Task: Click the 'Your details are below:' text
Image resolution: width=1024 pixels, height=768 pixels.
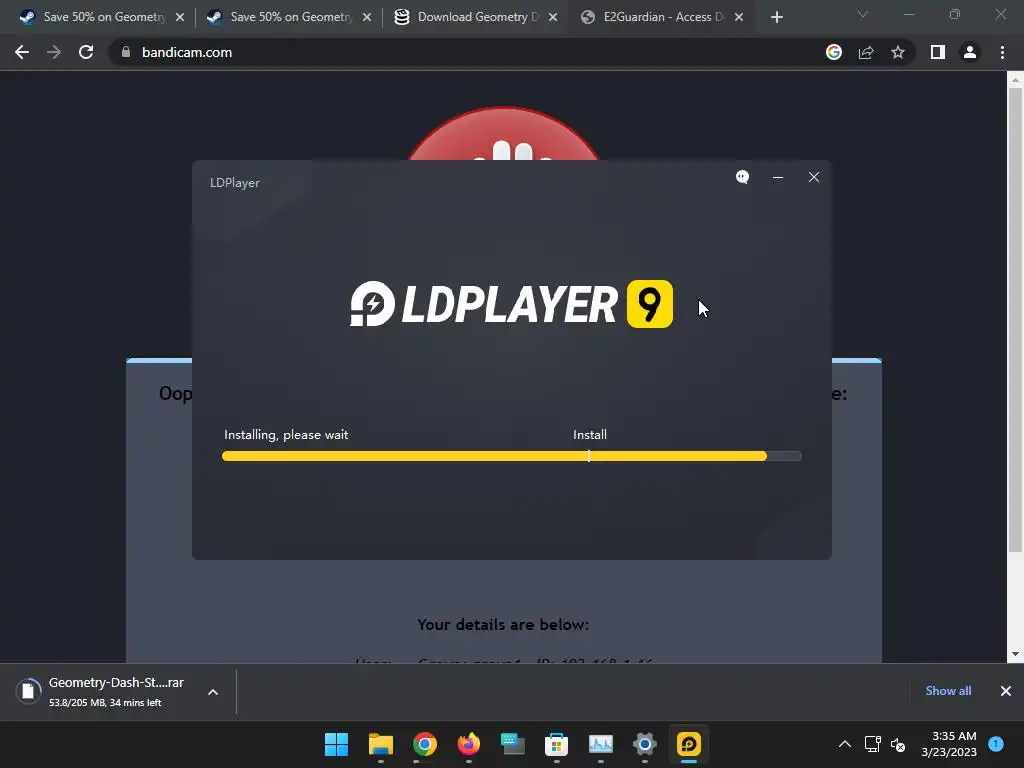Action: click(x=503, y=625)
